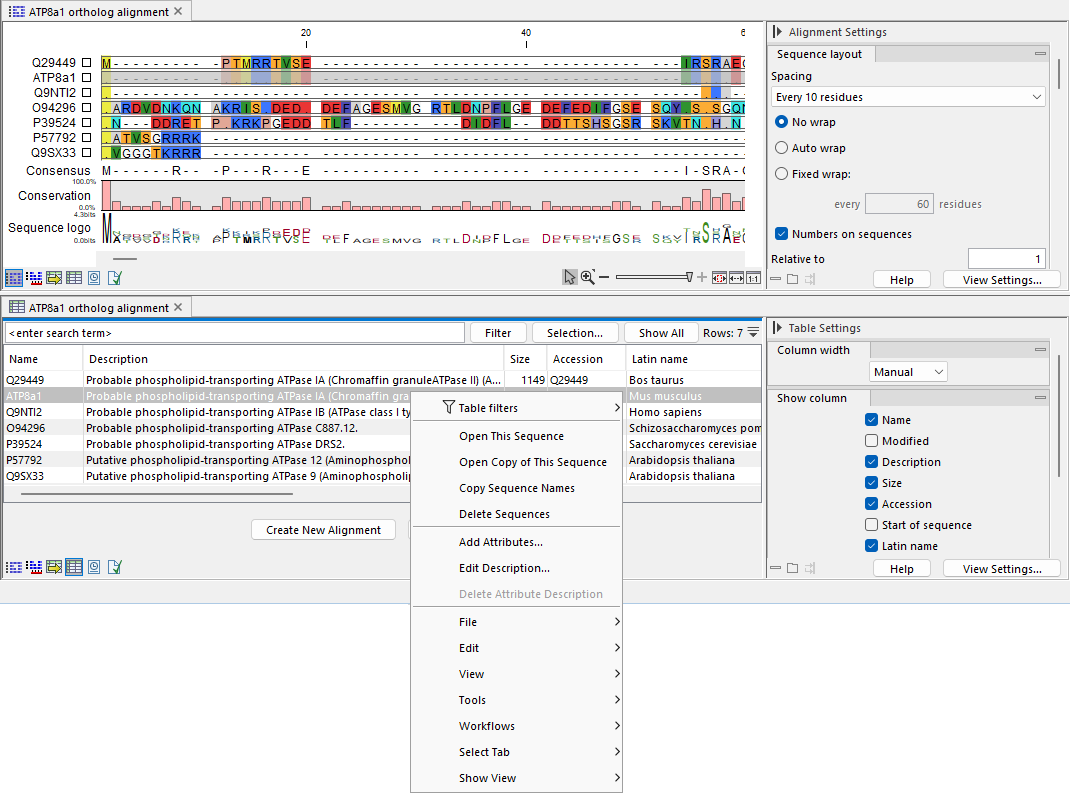The width and height of the screenshot is (1070, 797).
Task: Close upper ATP8a1 ortholog alignment tab
Action: pyautogui.click(x=178, y=11)
